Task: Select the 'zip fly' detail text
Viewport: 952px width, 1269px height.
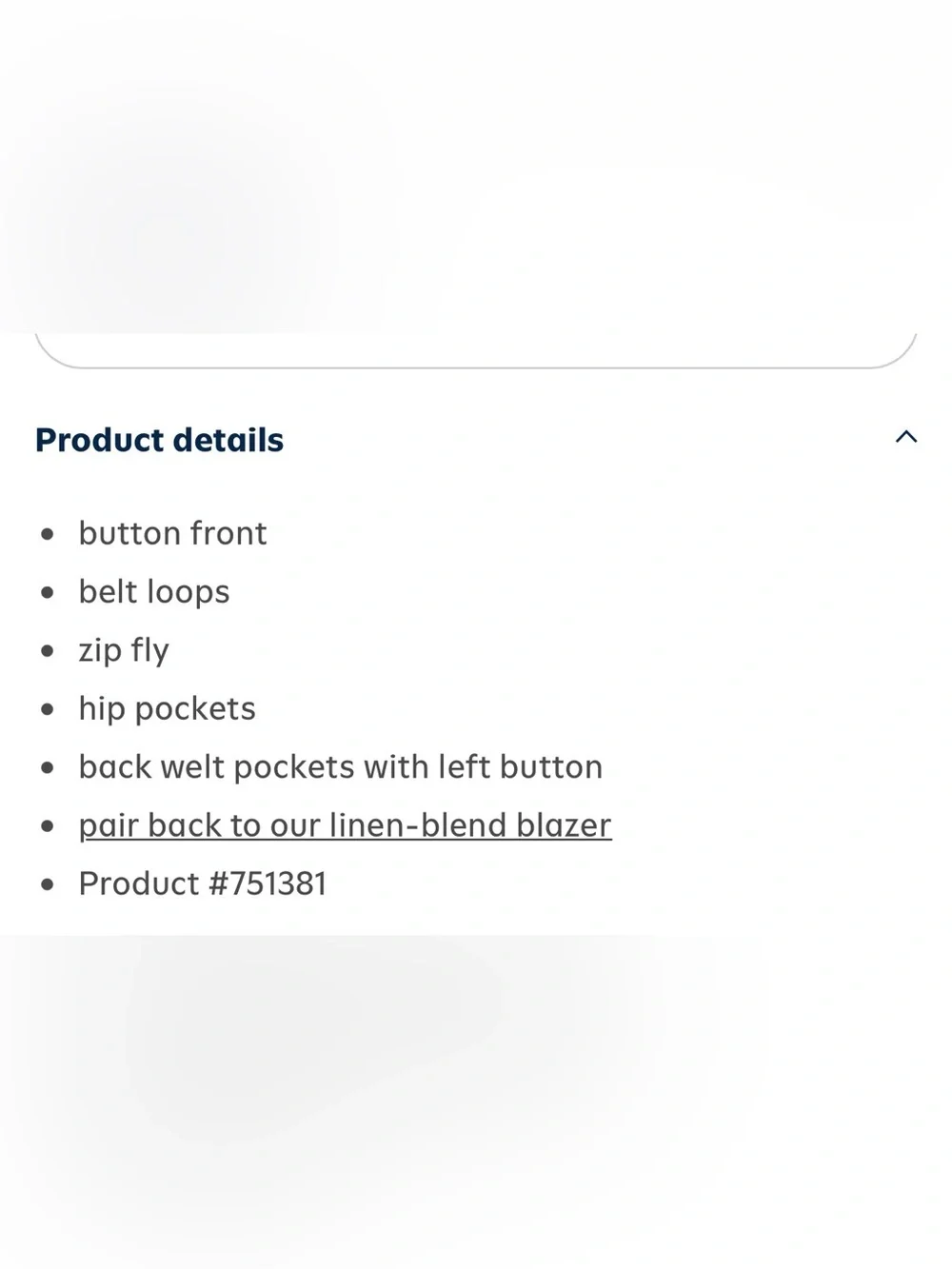Action: (x=124, y=650)
